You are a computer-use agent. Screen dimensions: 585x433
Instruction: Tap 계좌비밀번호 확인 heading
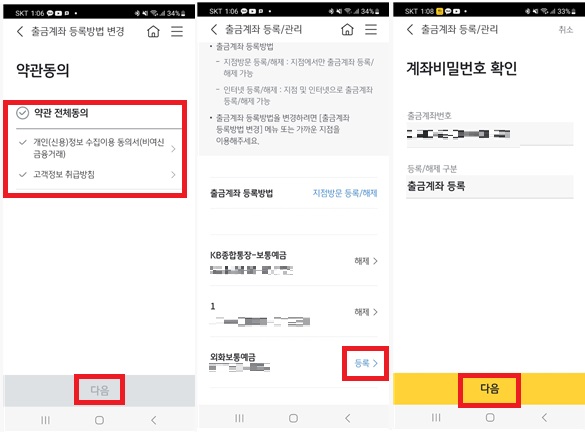point(462,68)
